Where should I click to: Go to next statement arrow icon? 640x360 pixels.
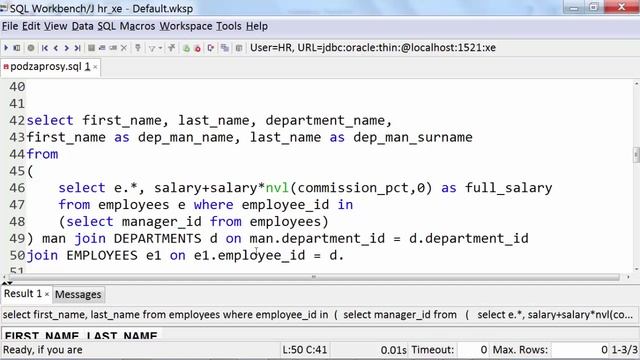point(67,48)
